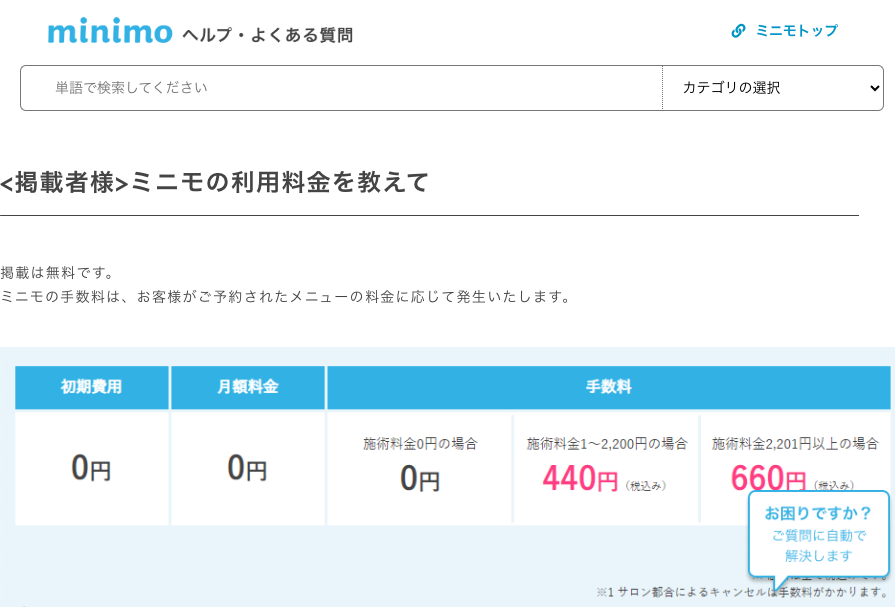This screenshot has width=895, height=612.
Task: Click the 初期費用 table header
Action: [91, 387]
